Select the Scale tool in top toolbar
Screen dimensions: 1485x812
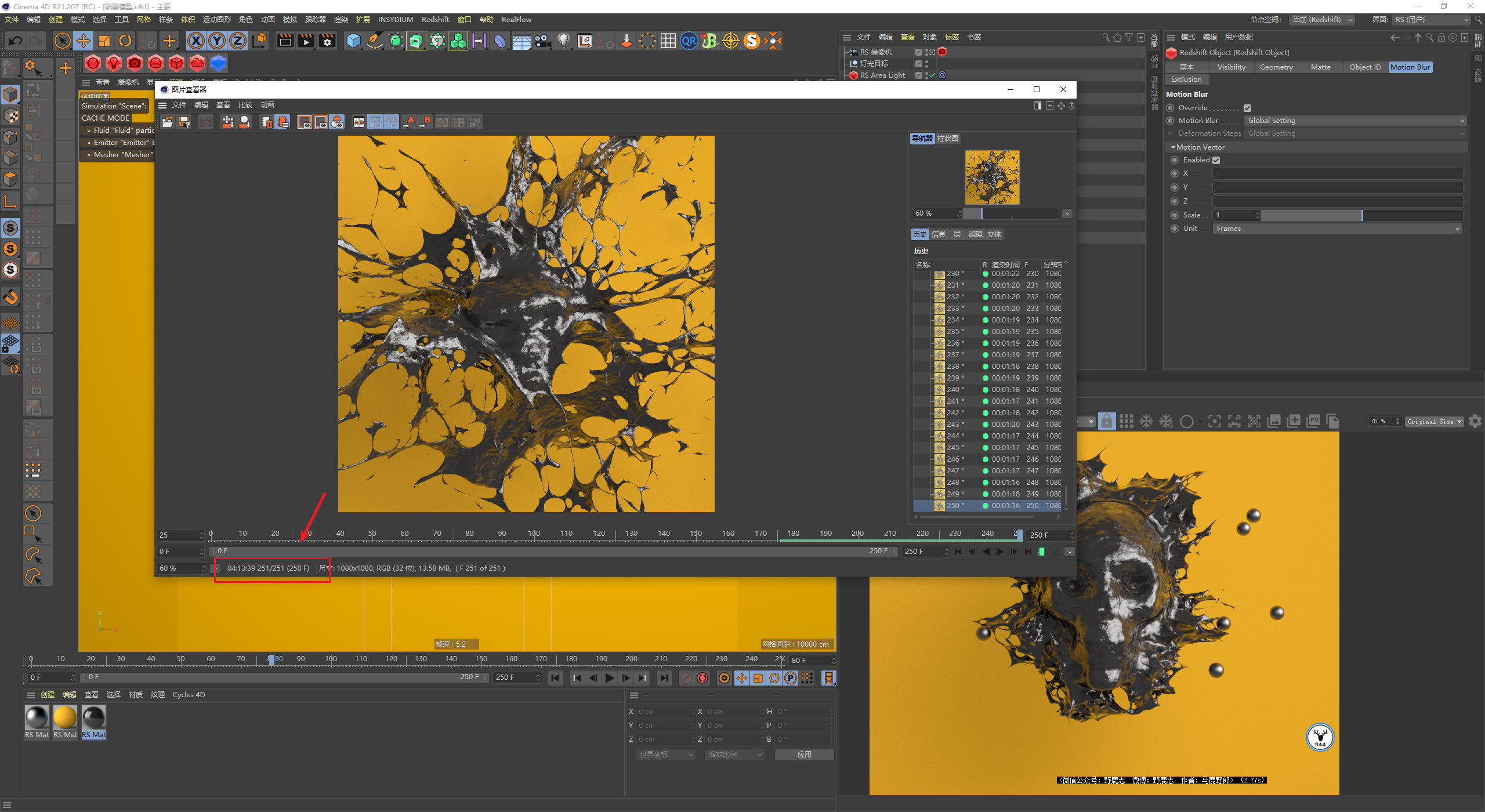coord(104,41)
